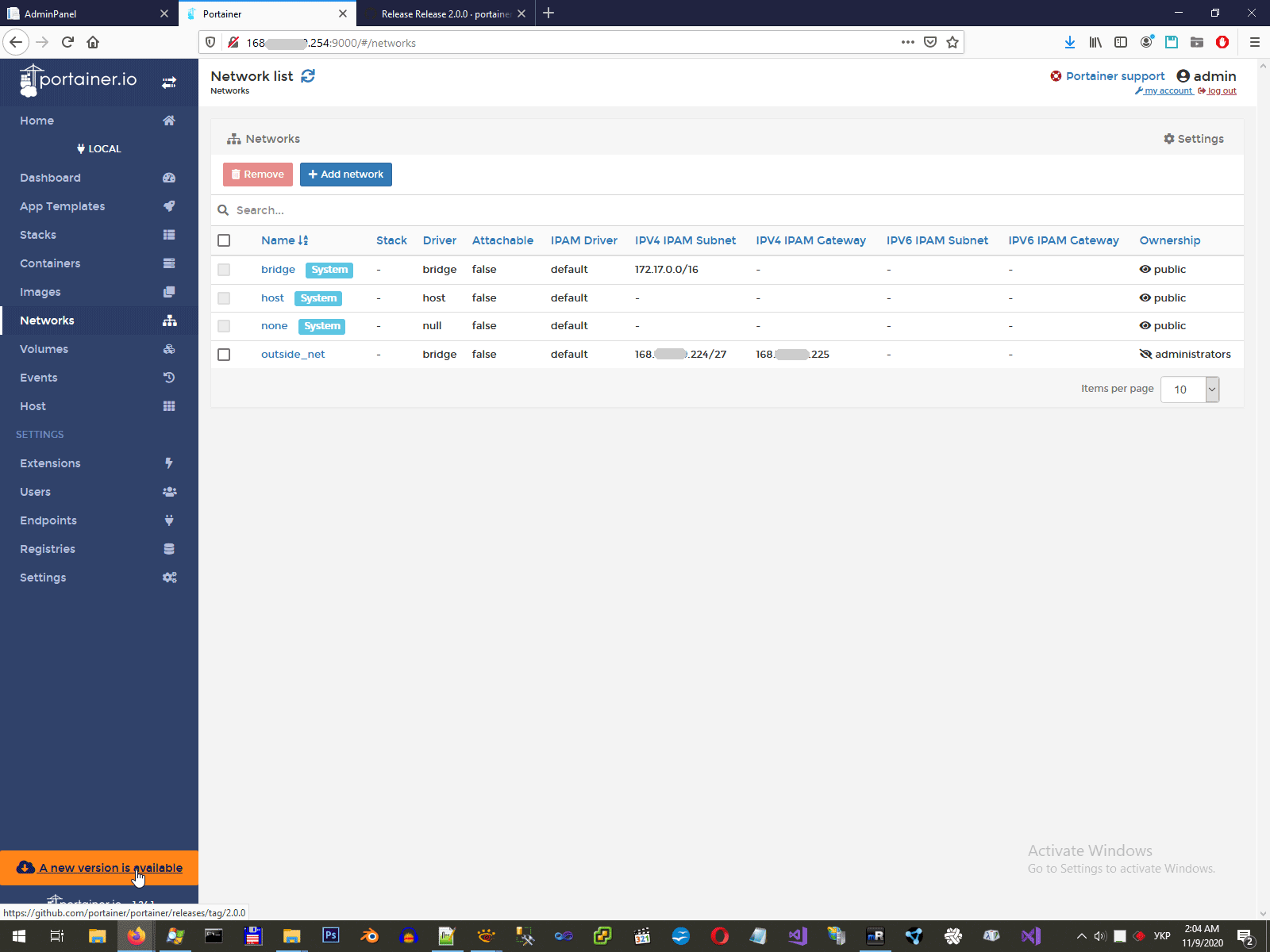Open Users via the people icon
This screenshot has height=952, width=1270.
pyautogui.click(x=169, y=492)
